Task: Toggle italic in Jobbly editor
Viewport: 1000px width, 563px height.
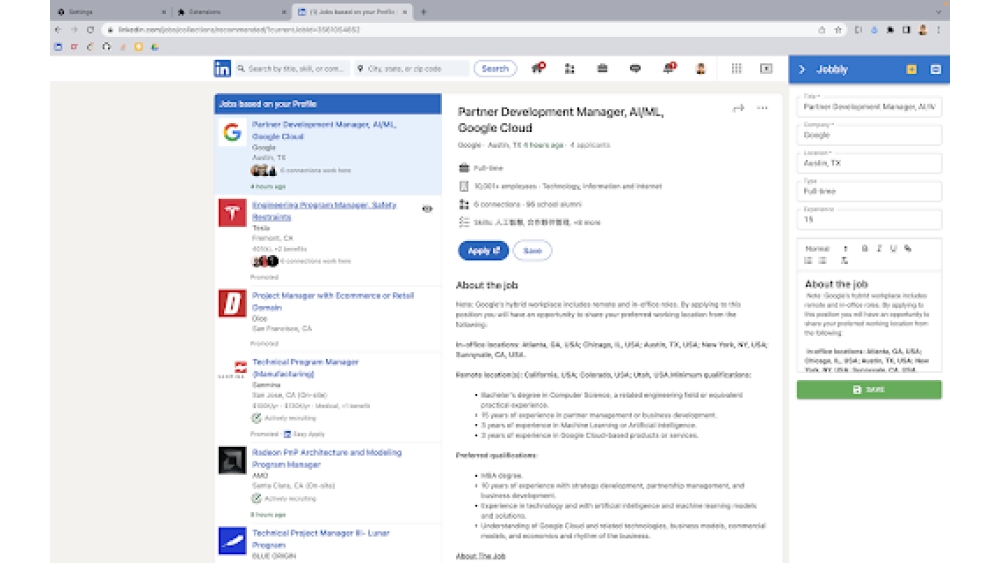Action: 879,249
